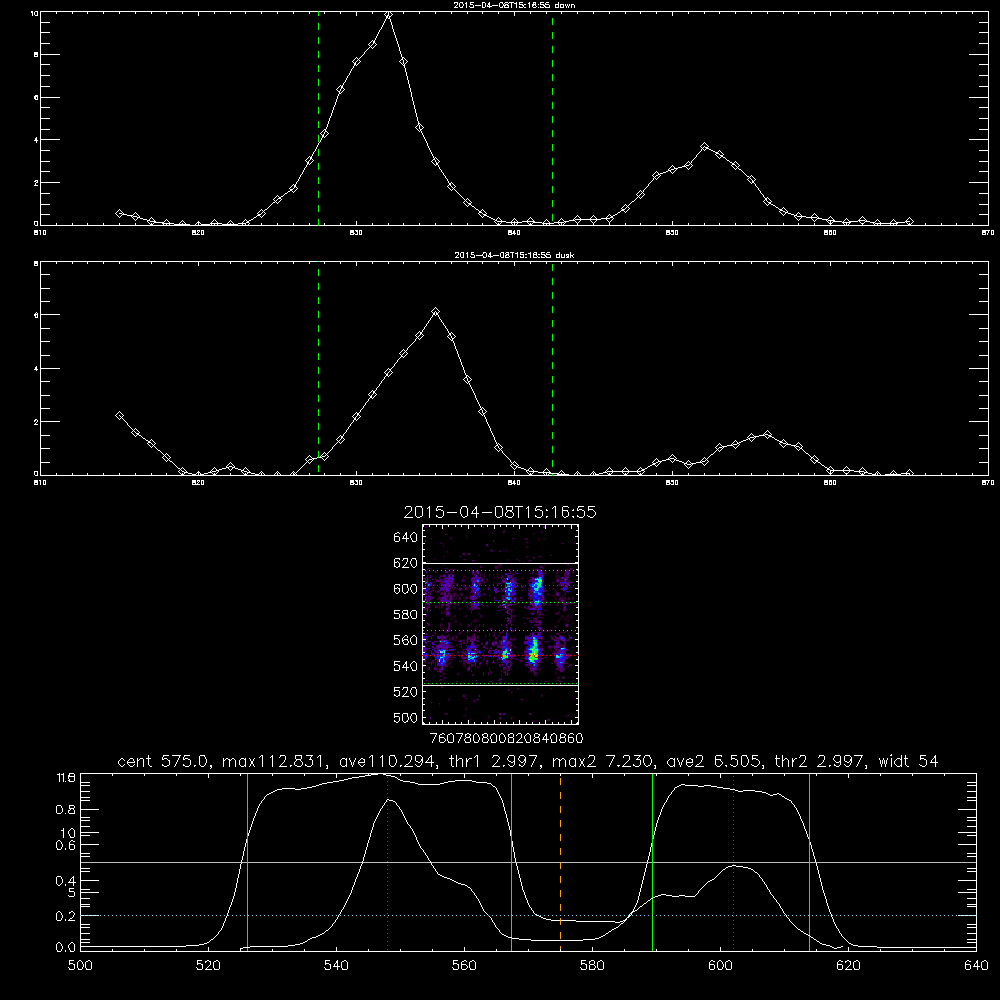Click the secondary peak diamond in dusk plot
Image resolution: width=1000 pixels, height=1000 pixels.
[767, 434]
